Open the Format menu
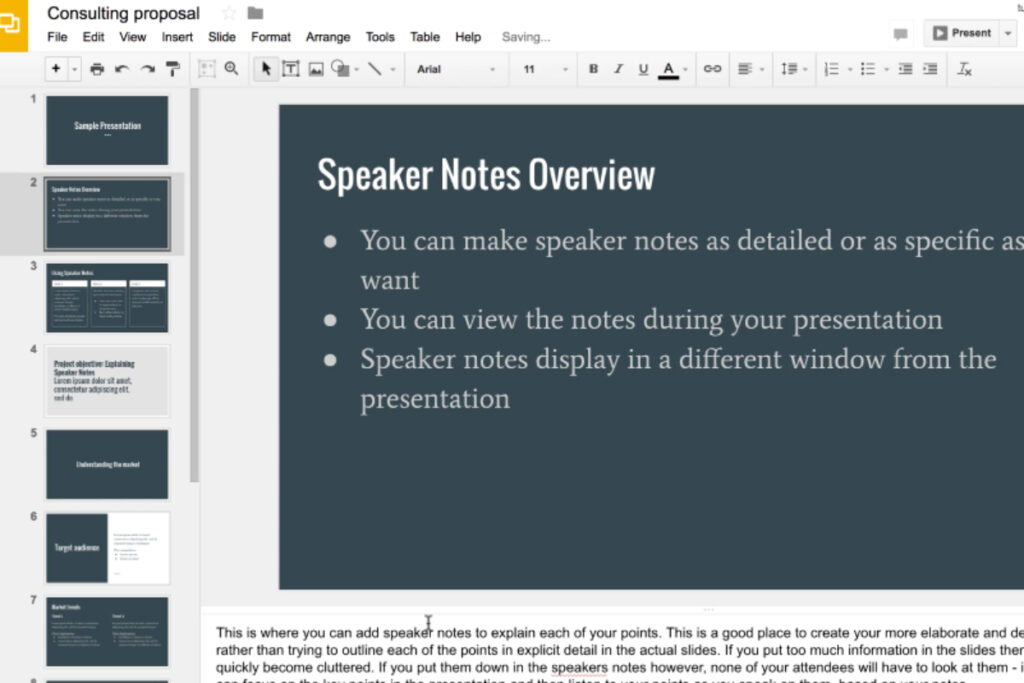Viewport: 1024px width, 683px height. (x=270, y=37)
